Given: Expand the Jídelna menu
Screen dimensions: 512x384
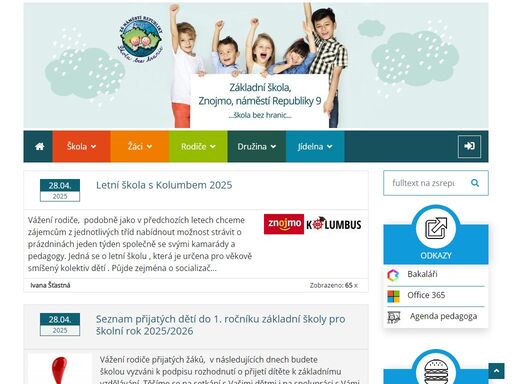Looking at the screenshot, I should 315,146.
